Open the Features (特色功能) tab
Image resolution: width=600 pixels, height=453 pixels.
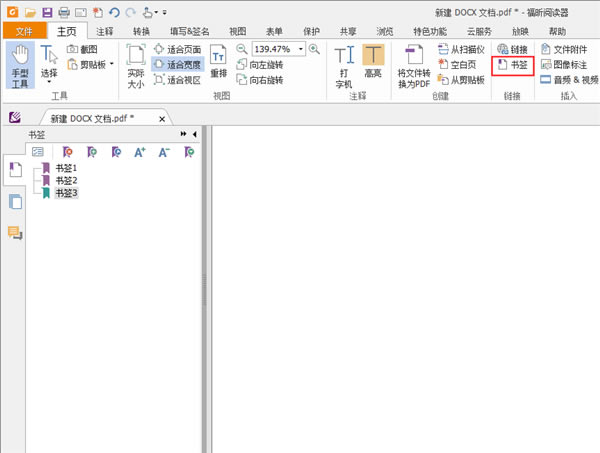tap(430, 31)
